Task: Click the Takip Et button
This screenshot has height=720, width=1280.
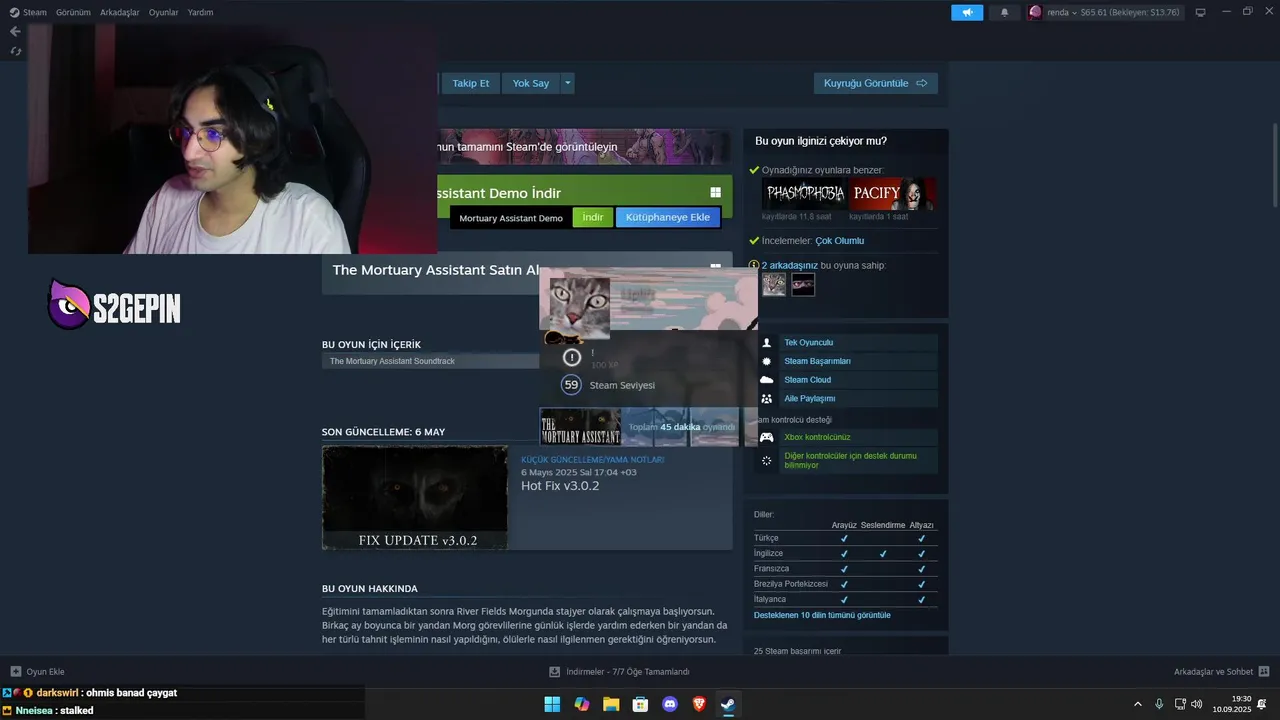Action: click(470, 83)
